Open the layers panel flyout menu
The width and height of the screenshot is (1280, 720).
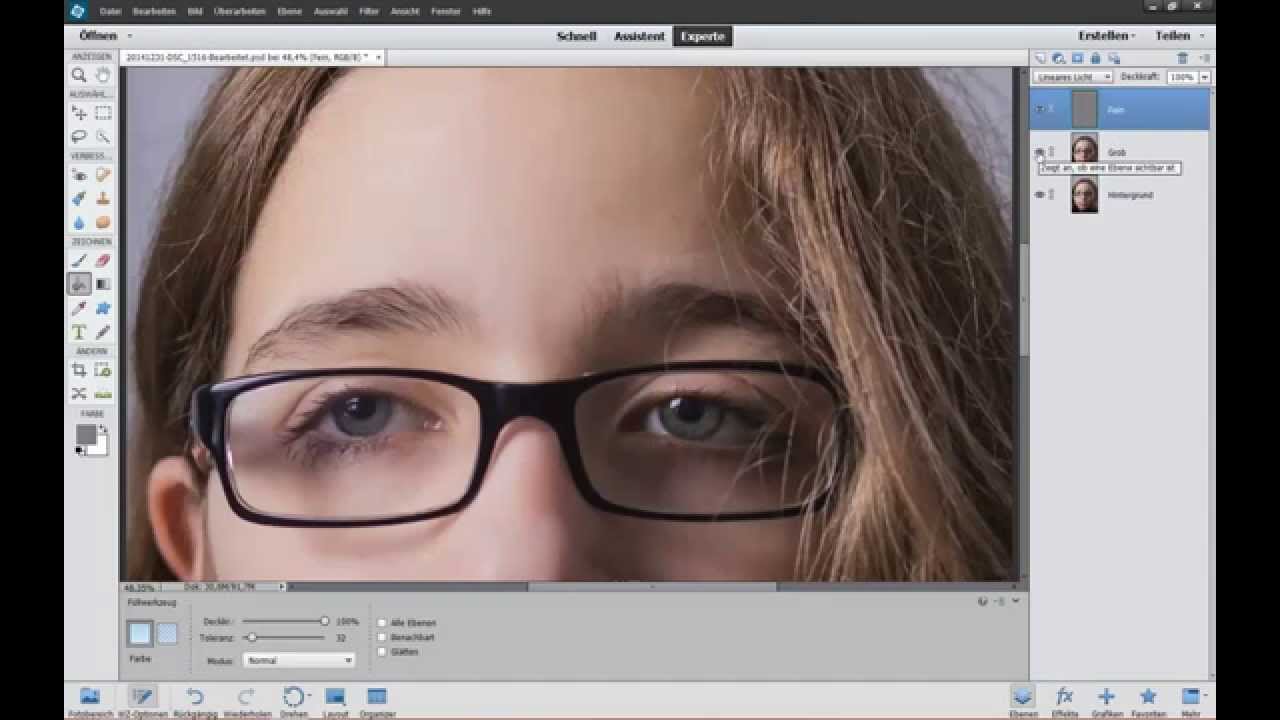coord(1204,59)
